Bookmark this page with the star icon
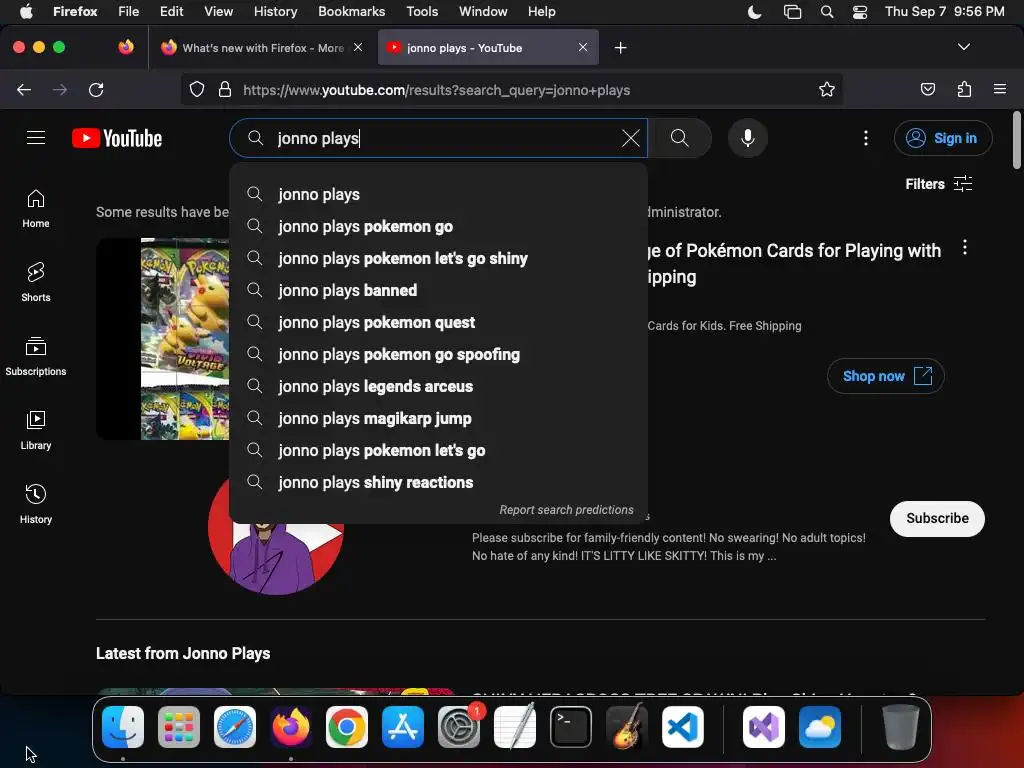This screenshot has width=1024, height=768. (827, 89)
